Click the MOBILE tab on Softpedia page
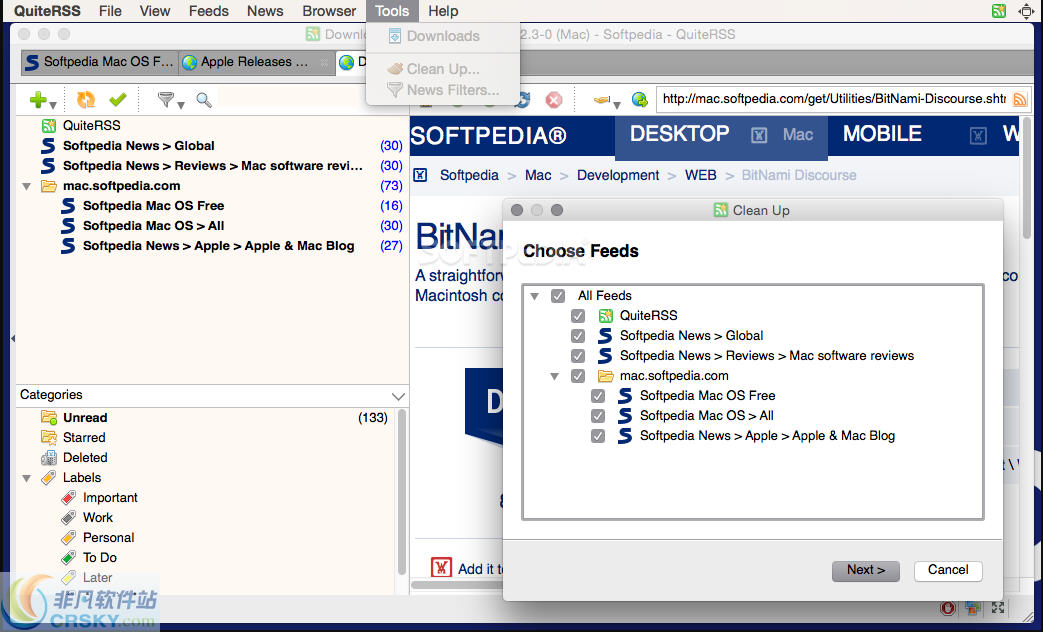This screenshot has width=1043, height=632. click(882, 134)
